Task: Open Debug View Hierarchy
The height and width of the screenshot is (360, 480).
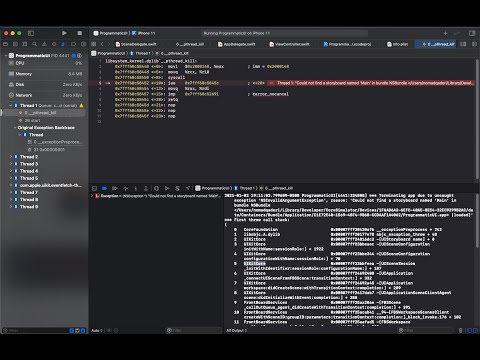Action: [x=156, y=188]
